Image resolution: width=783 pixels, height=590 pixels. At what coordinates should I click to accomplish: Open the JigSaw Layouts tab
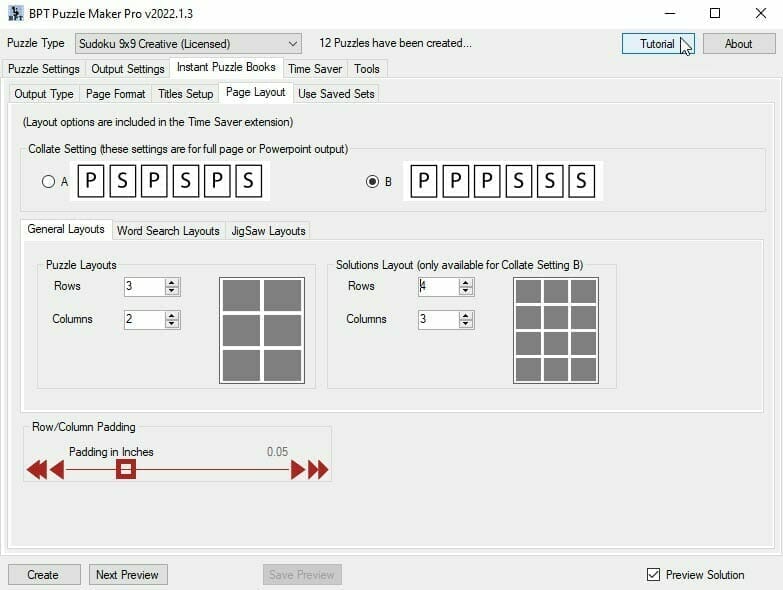pyautogui.click(x=268, y=231)
